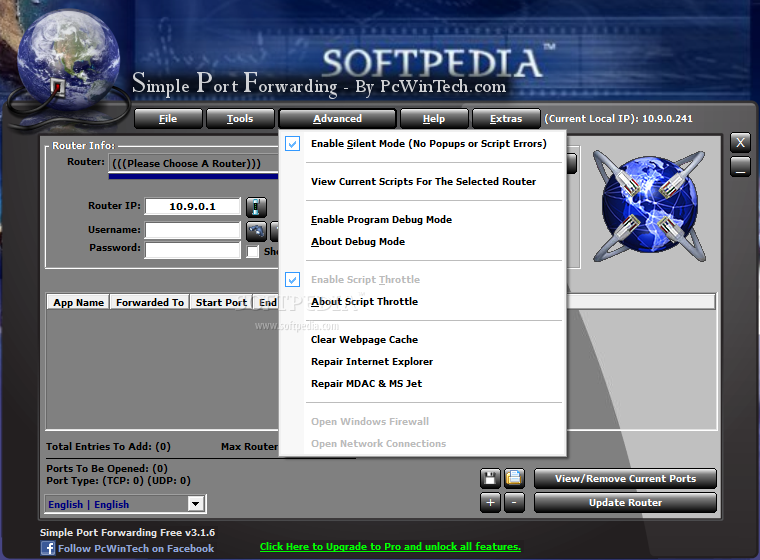The image size is (760, 560).
Task: Click the plus add entry button
Action: coord(490,503)
